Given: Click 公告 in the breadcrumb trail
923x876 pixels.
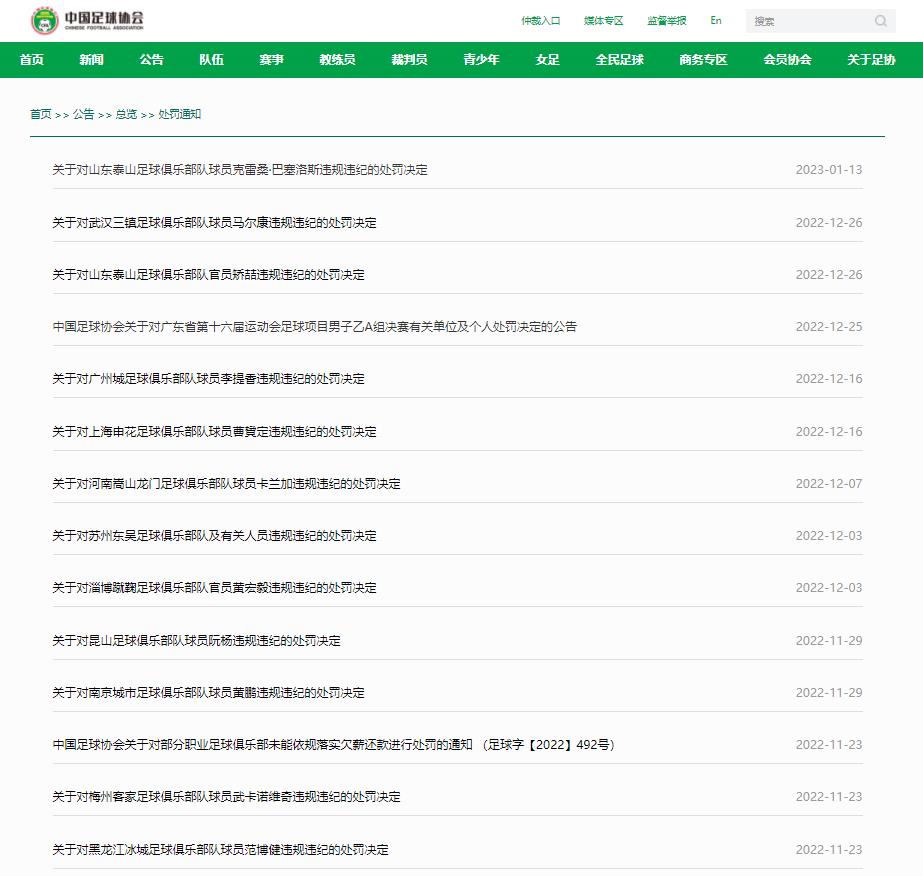Looking at the screenshot, I should coord(85,115).
